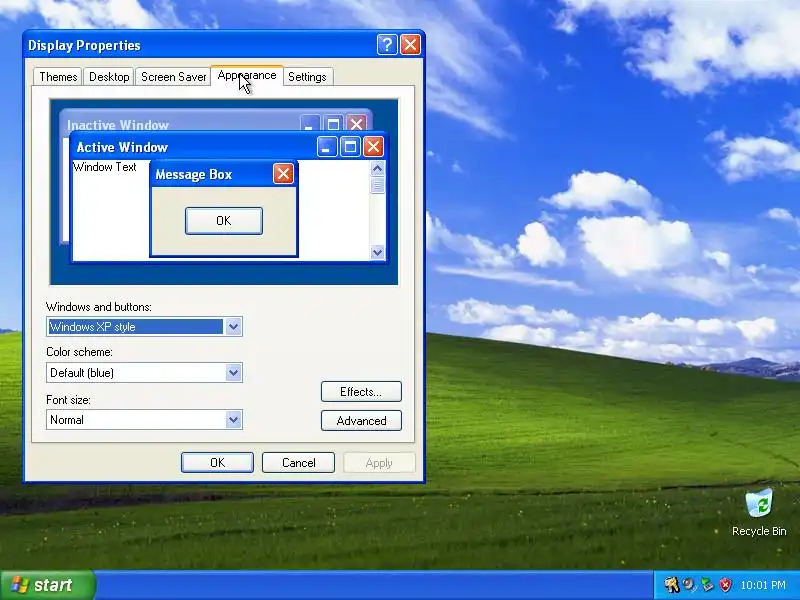The image size is (800, 600).
Task: Click the 10:01 PM system clock
Action: point(763,585)
